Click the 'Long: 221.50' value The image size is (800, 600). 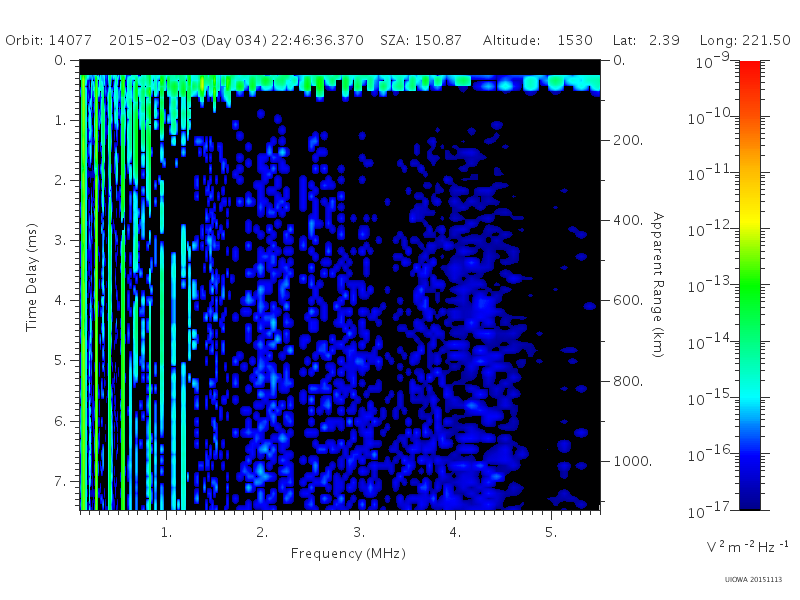745,40
